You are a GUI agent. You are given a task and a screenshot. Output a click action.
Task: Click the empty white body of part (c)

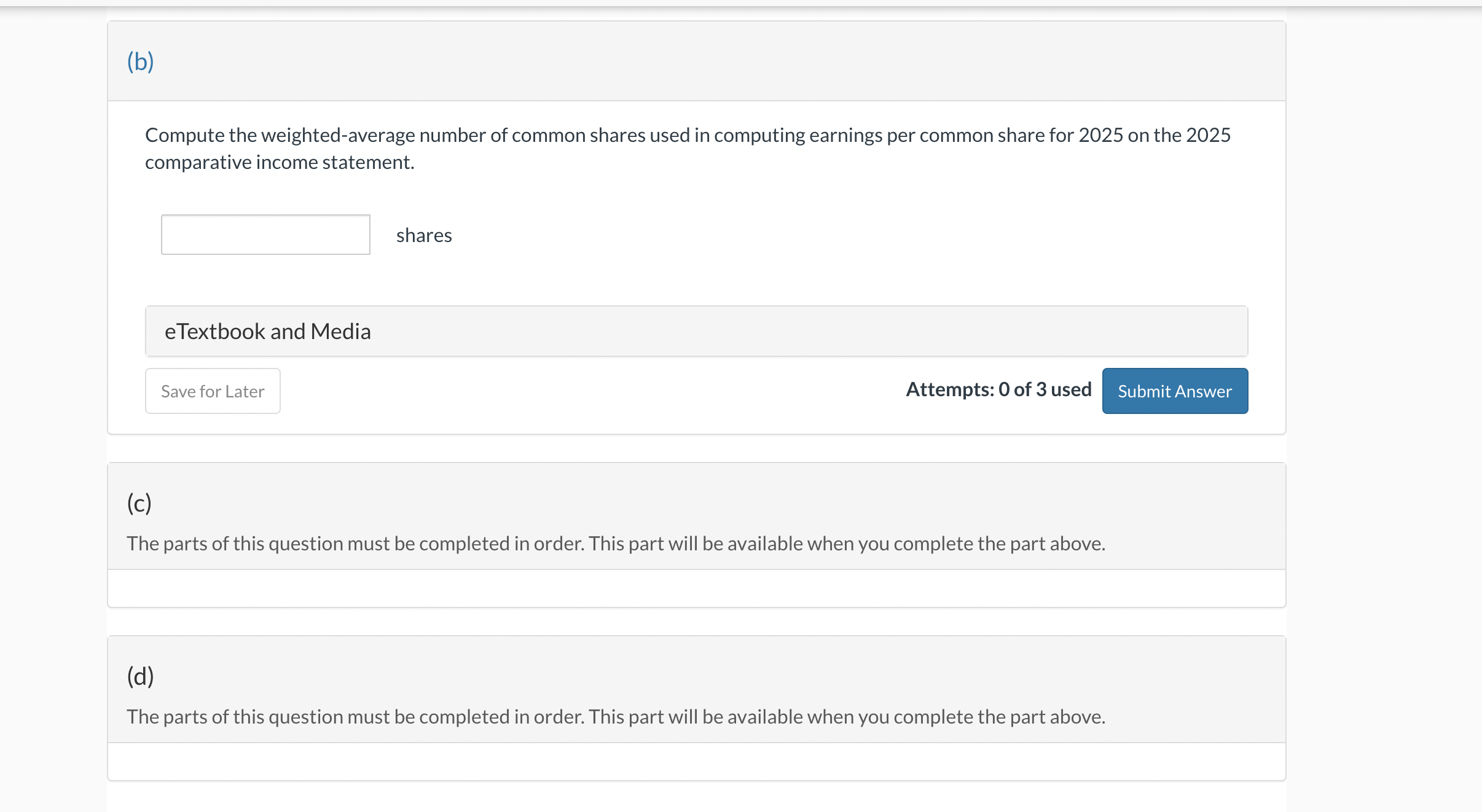coord(696,588)
